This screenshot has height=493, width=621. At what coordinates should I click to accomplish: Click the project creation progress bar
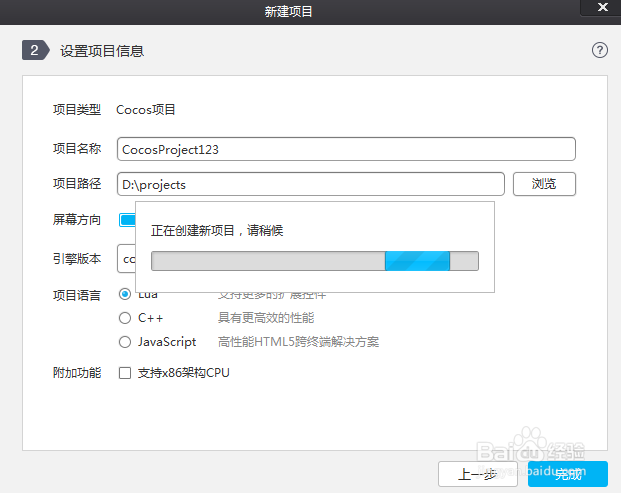[314, 261]
